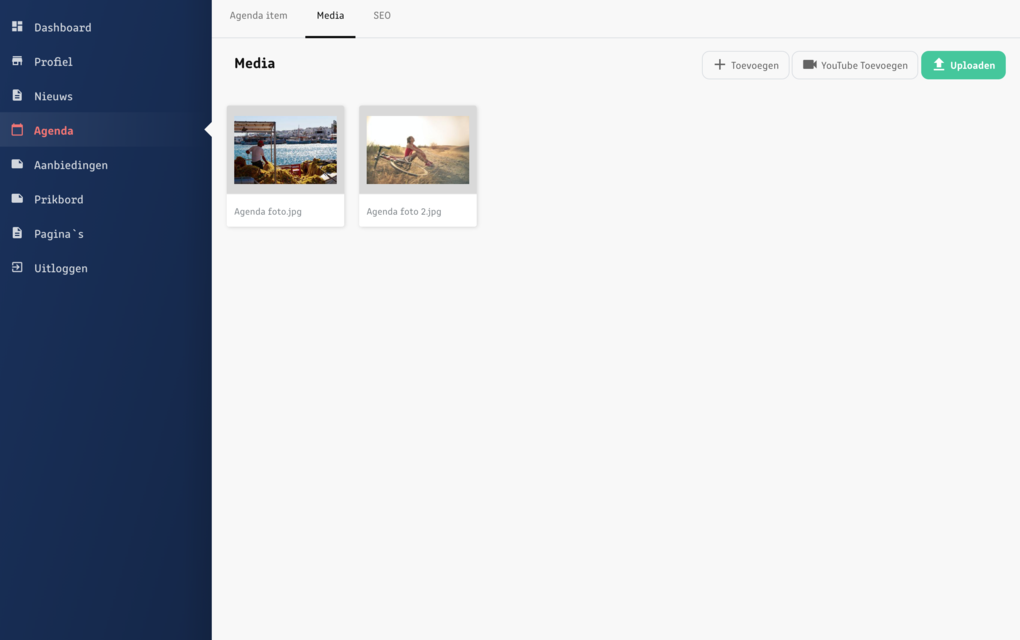Open the bicycle field photo thumbnail

pos(417,150)
